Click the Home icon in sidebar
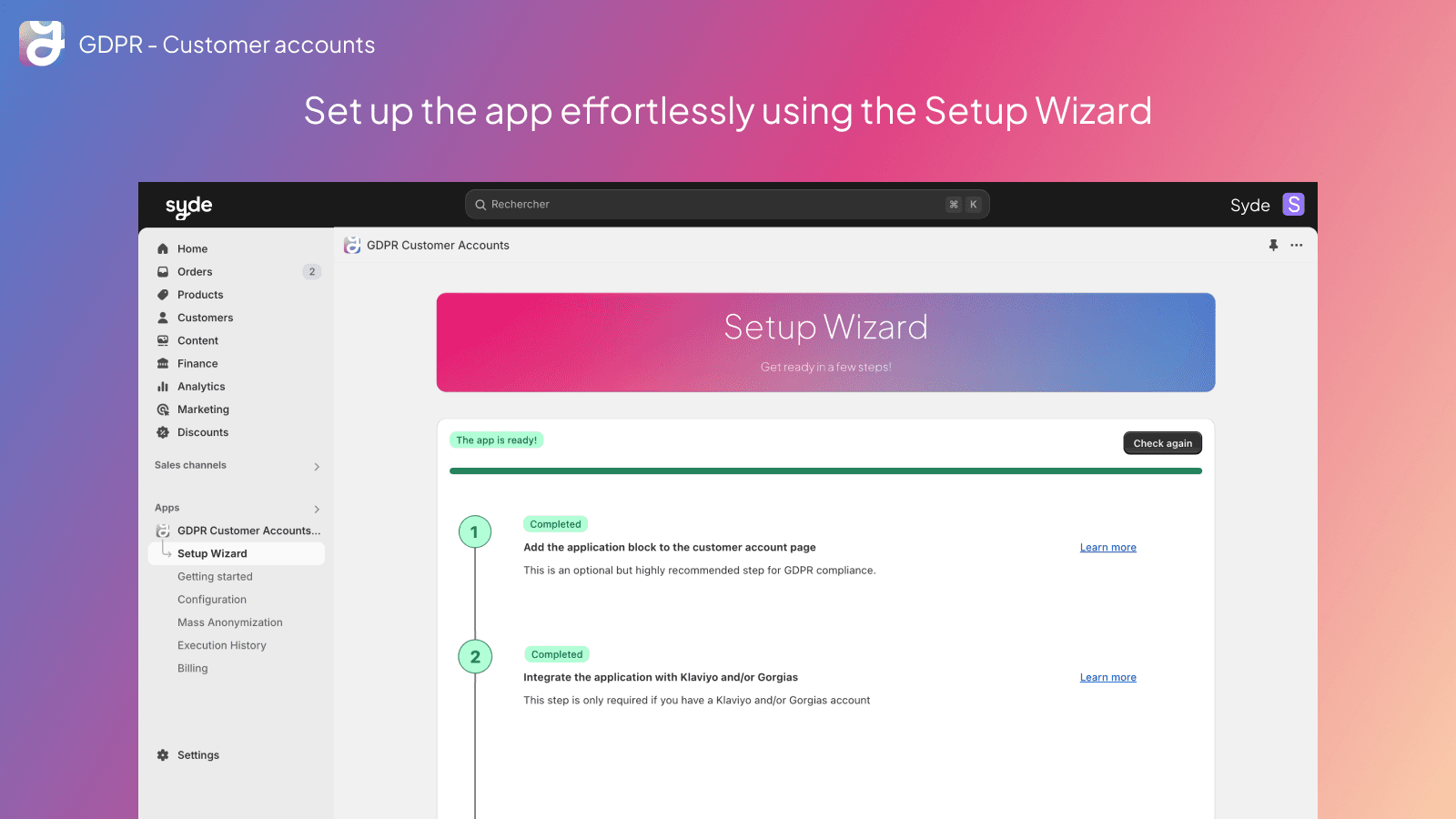 click(x=163, y=248)
